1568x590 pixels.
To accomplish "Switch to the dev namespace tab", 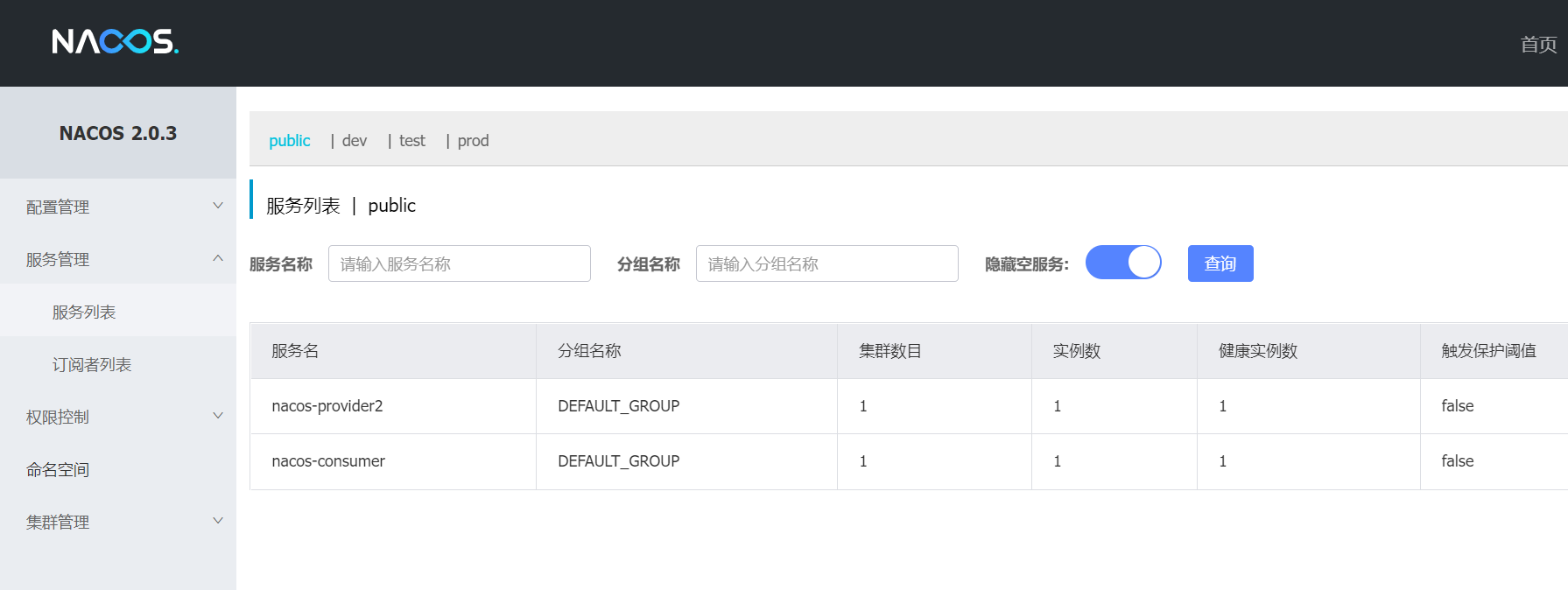I will pyautogui.click(x=355, y=141).
